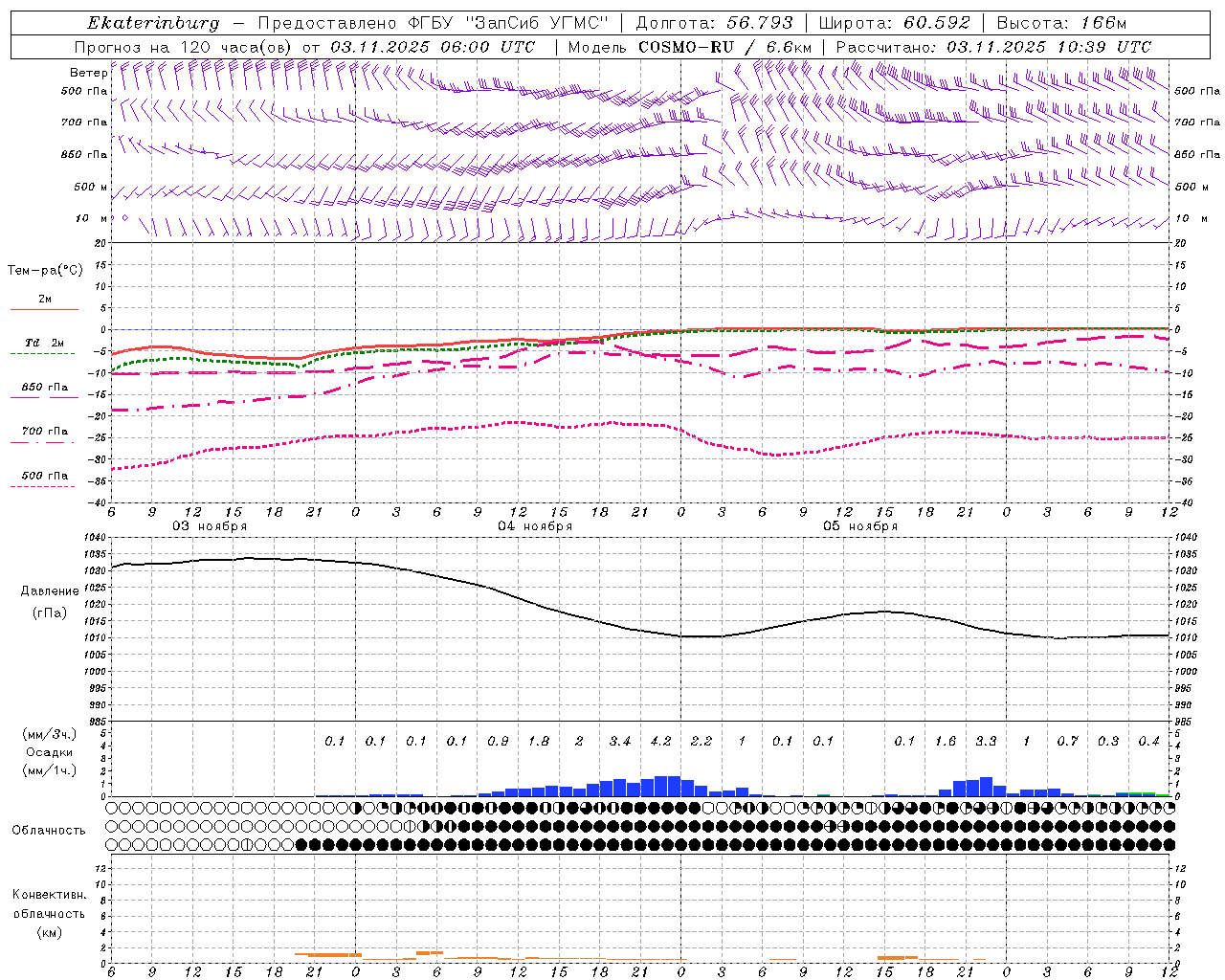This screenshot has width=1225, height=980.
Task: Click the '1.8' precipitation value
Action: (x=539, y=741)
